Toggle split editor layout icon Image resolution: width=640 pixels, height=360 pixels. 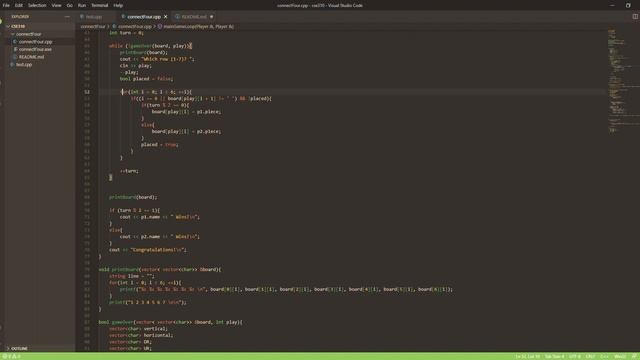pos(635,17)
